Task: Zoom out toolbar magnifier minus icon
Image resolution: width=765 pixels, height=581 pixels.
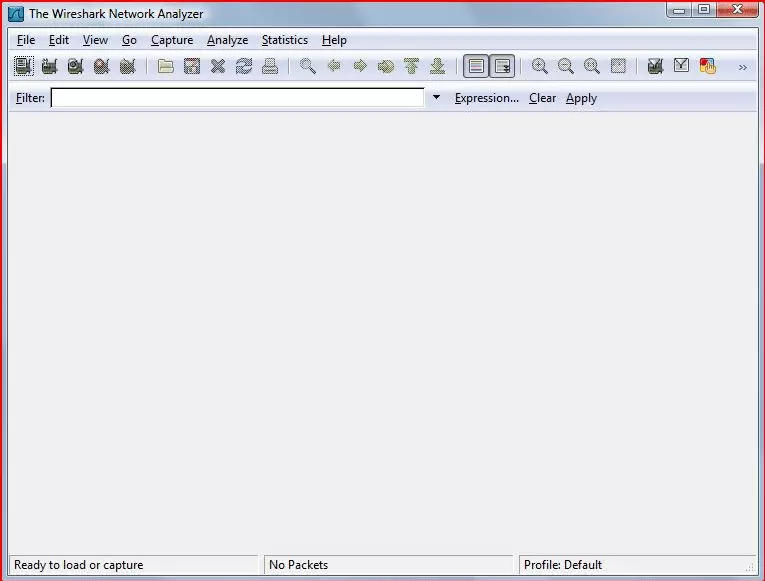Action: 565,66
